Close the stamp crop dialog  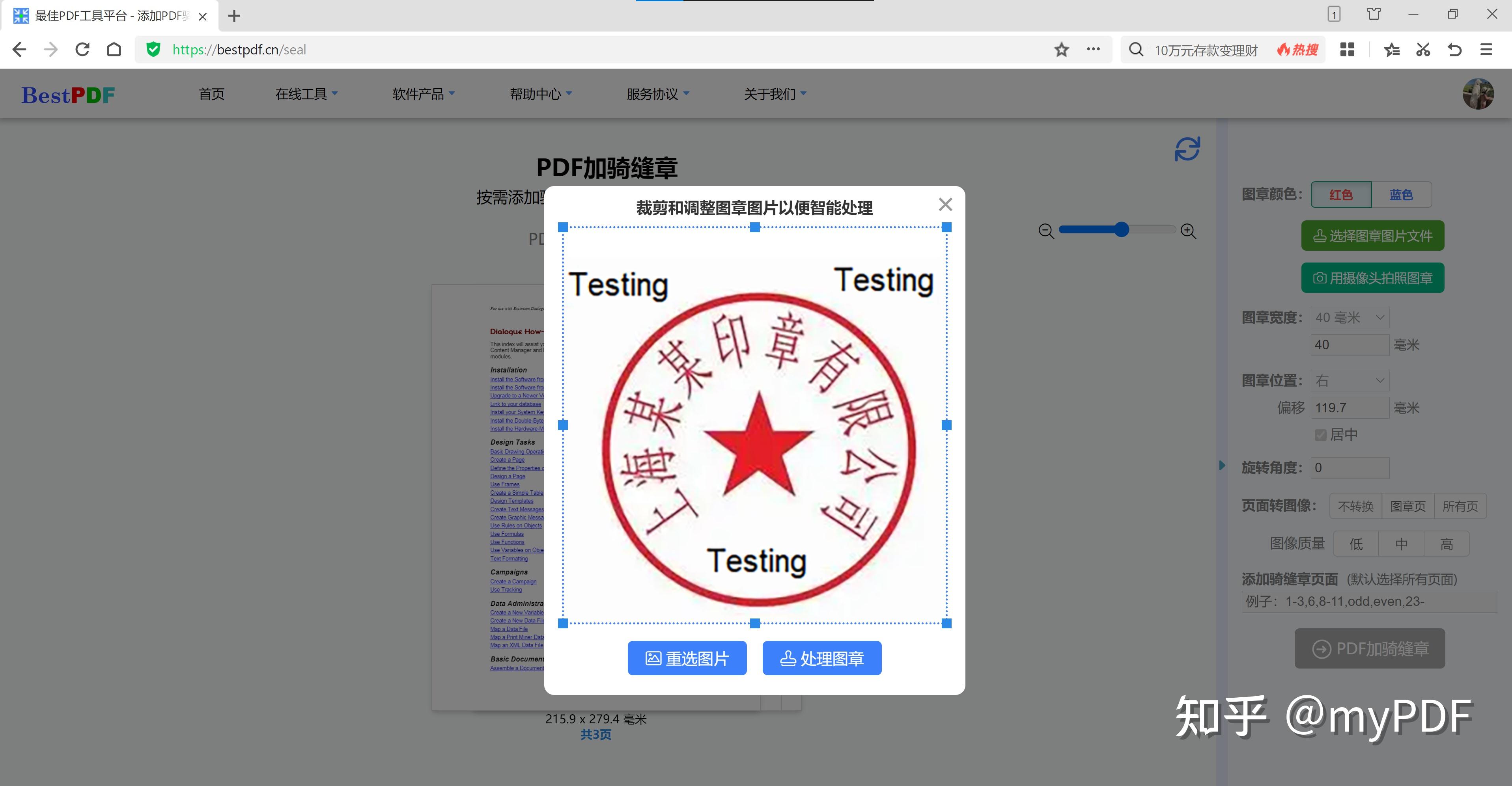point(945,204)
